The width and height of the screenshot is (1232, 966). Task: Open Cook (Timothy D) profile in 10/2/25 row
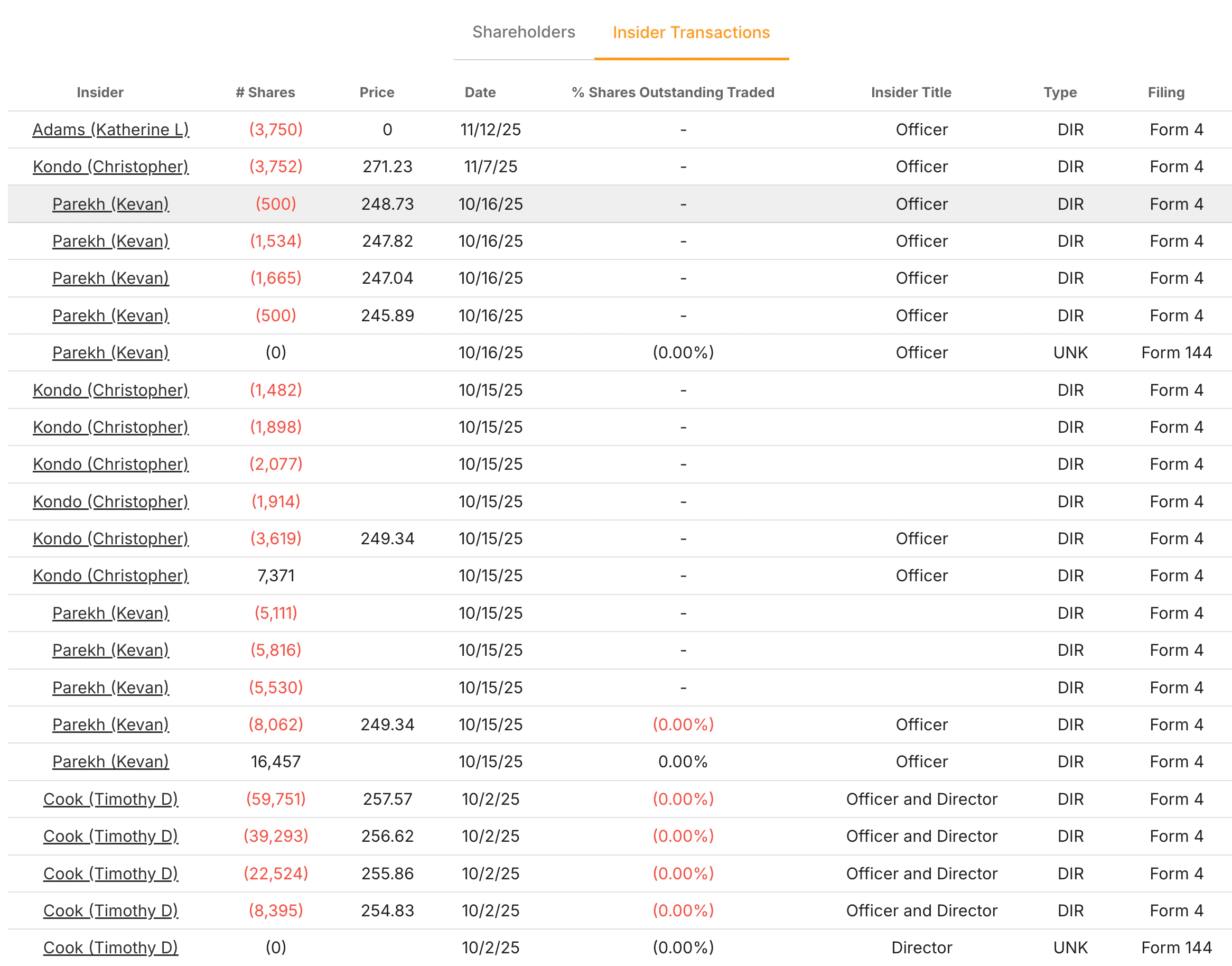point(111,799)
